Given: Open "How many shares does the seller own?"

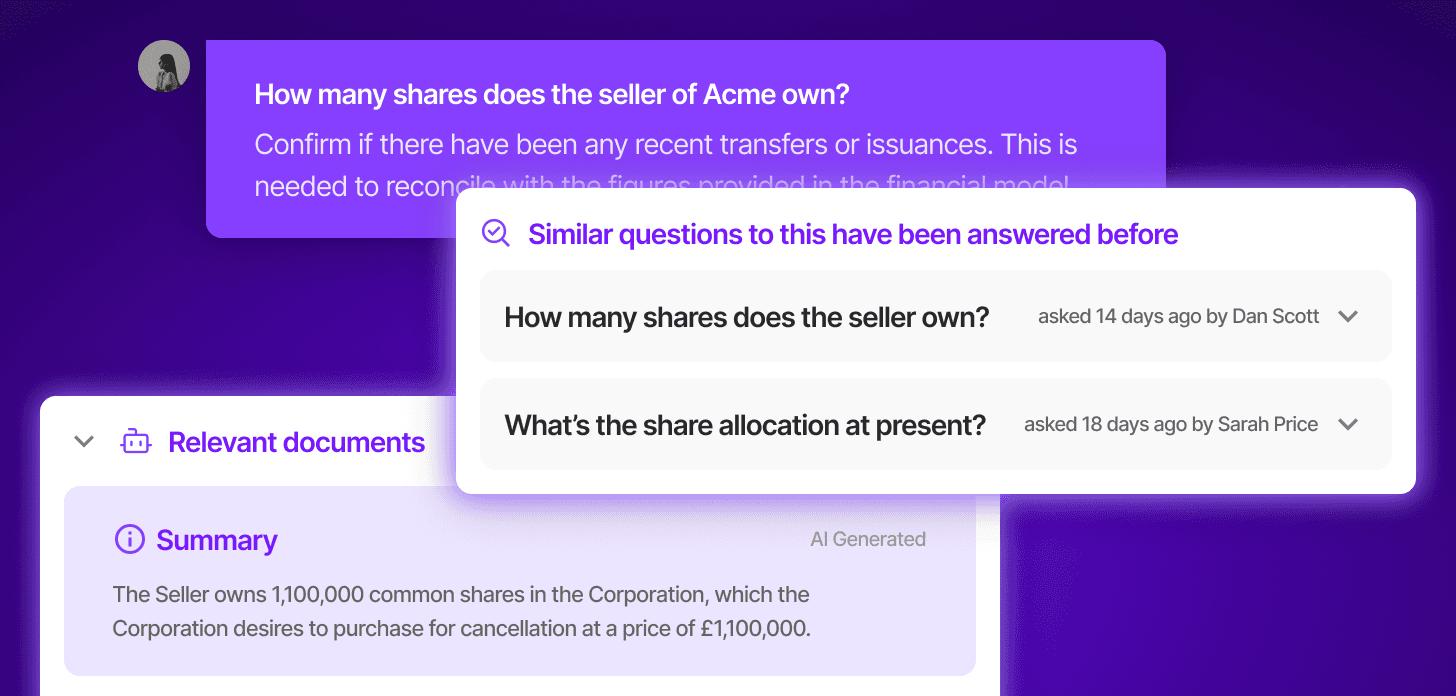Looking at the screenshot, I should point(746,317).
